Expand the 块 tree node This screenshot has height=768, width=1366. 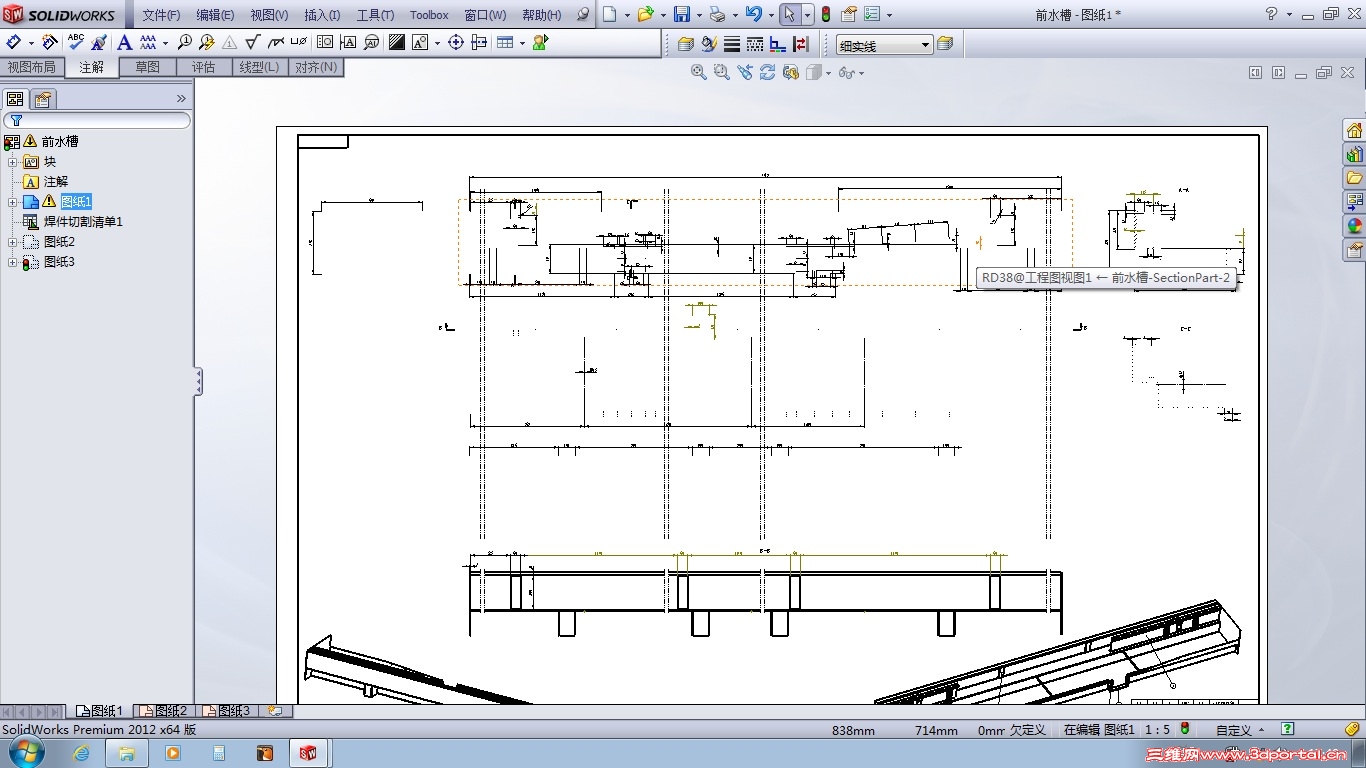click(12, 162)
